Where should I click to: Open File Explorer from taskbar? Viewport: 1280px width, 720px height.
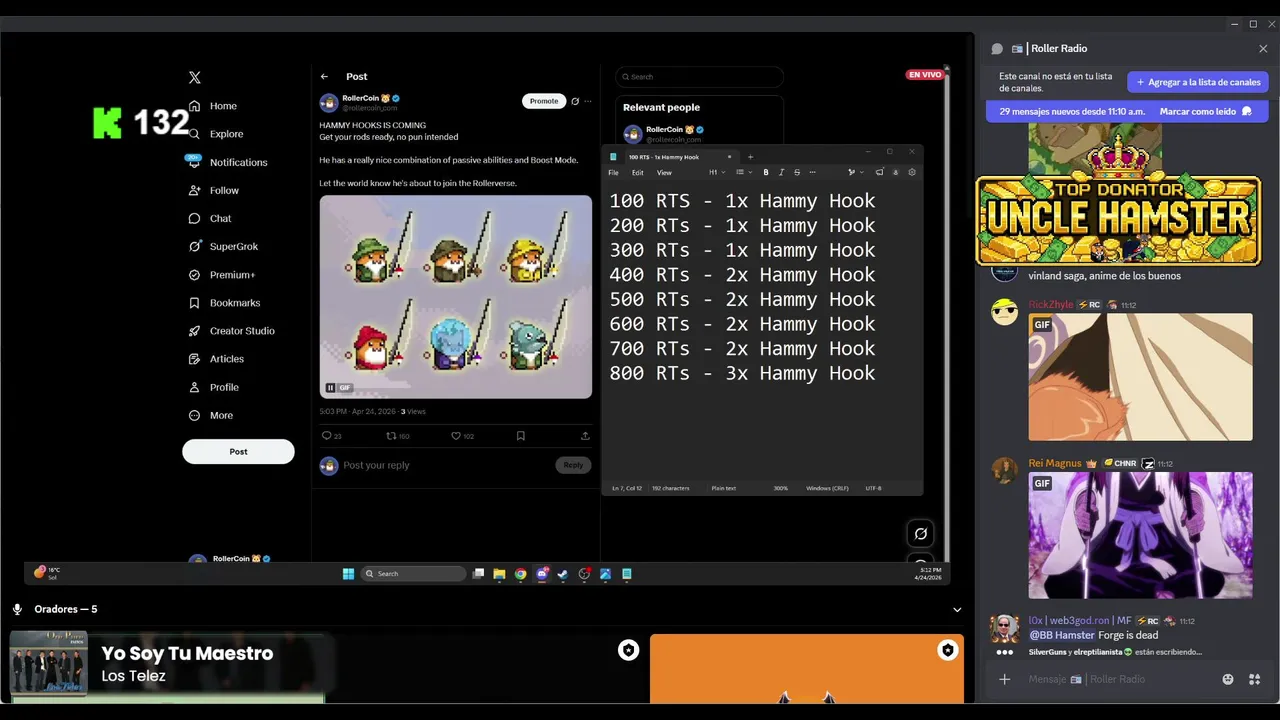coord(499,574)
